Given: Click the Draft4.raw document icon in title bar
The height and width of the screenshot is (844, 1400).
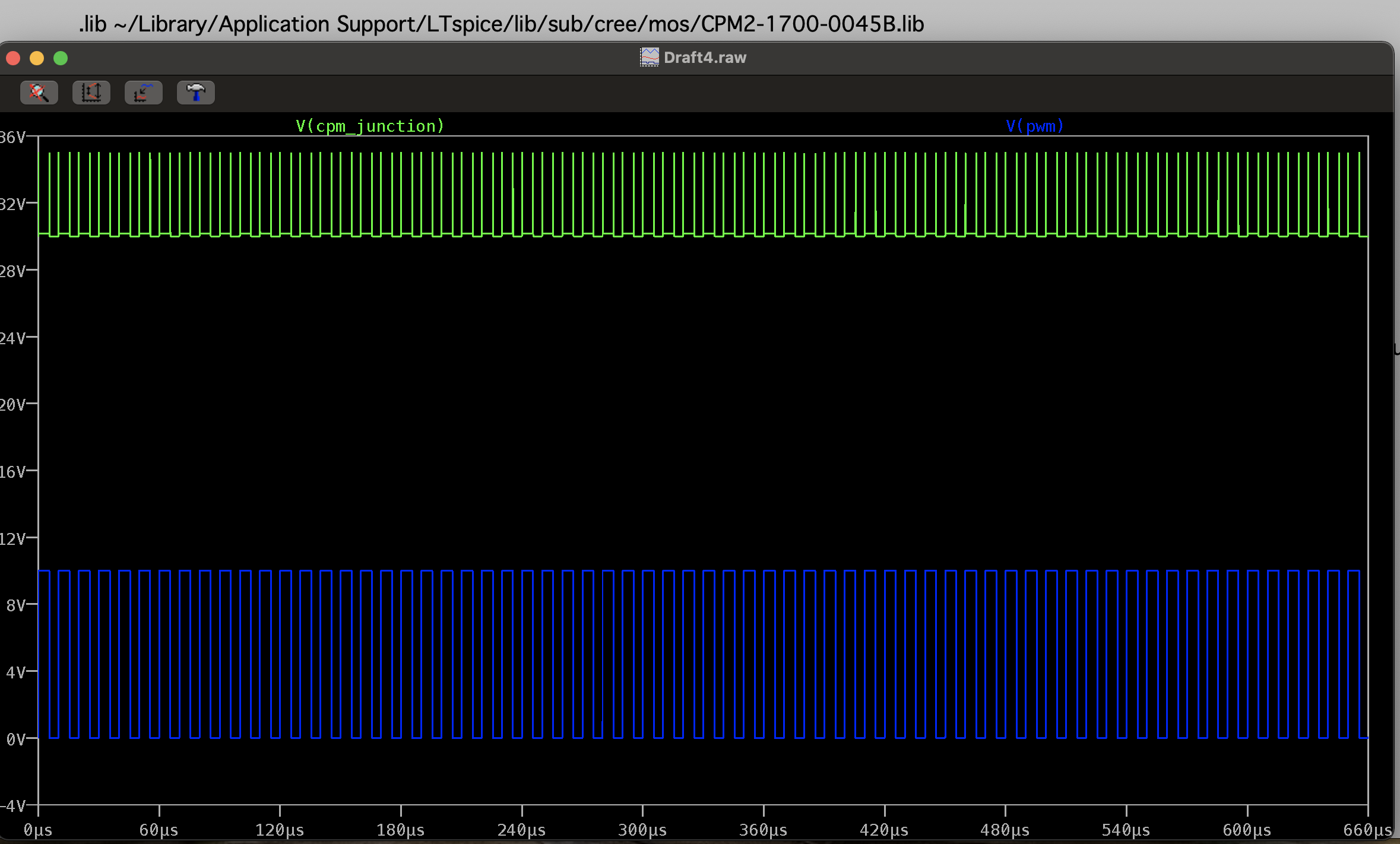Looking at the screenshot, I should [x=650, y=58].
